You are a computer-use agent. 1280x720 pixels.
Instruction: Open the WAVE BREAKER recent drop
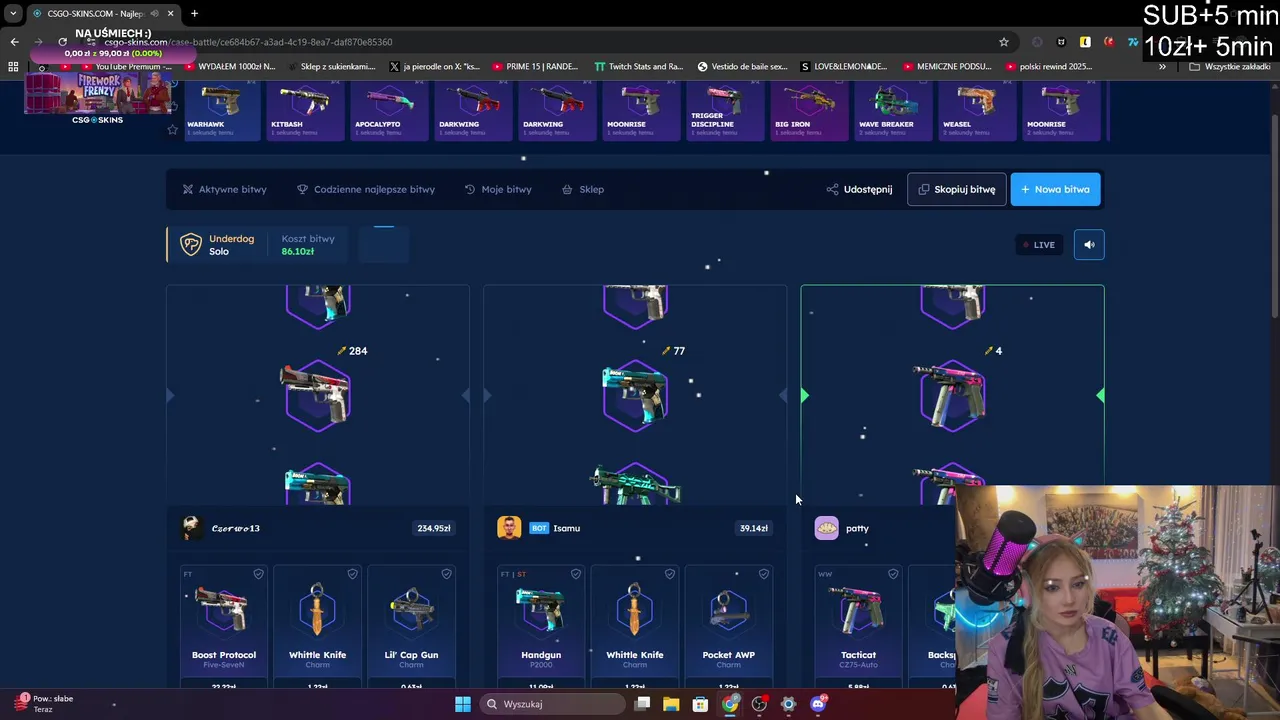[894, 110]
